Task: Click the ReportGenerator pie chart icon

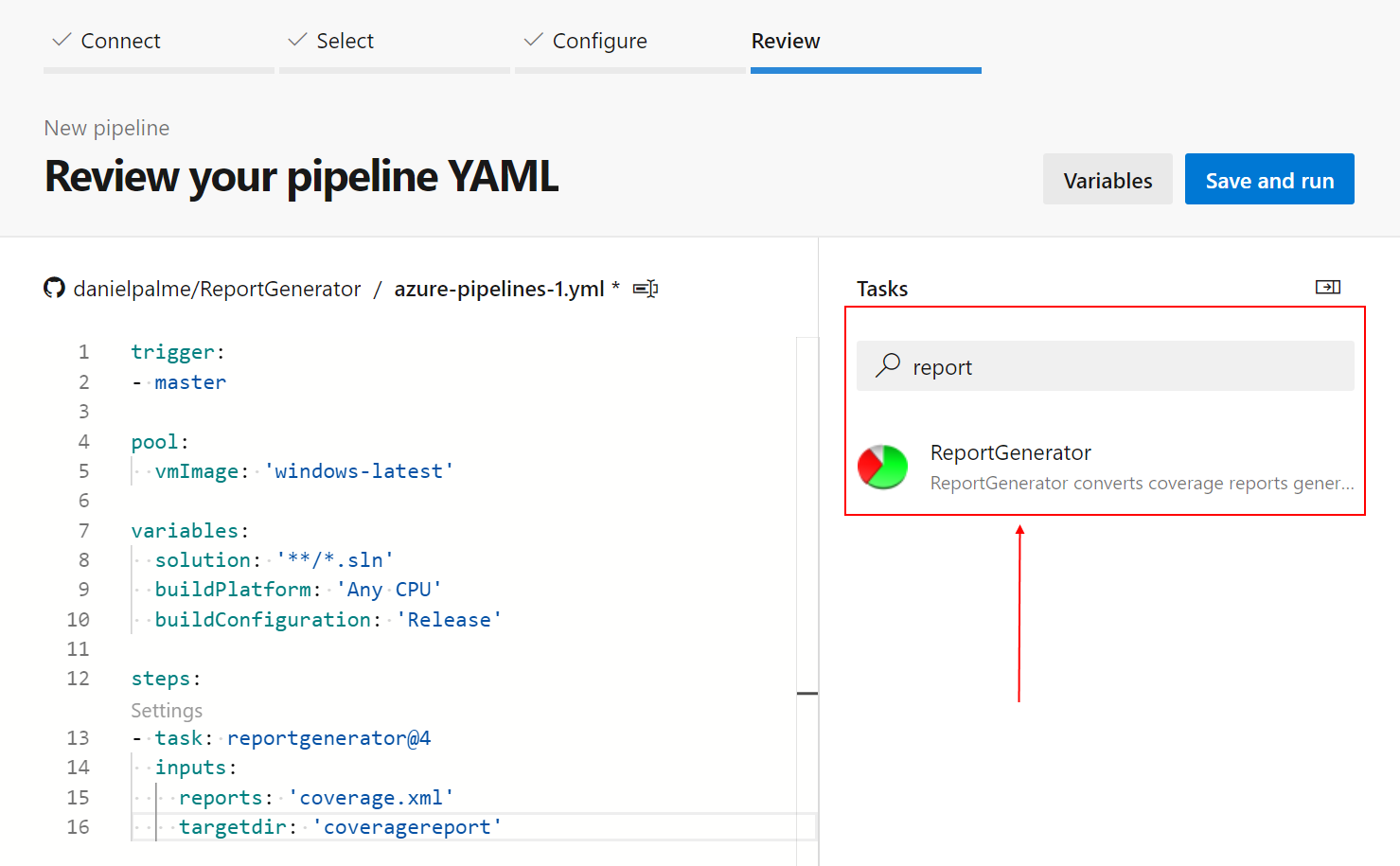Action: click(882, 467)
